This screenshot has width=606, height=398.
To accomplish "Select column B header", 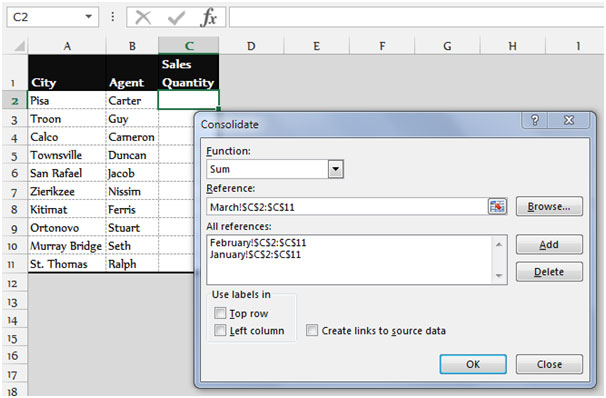I will point(132,46).
